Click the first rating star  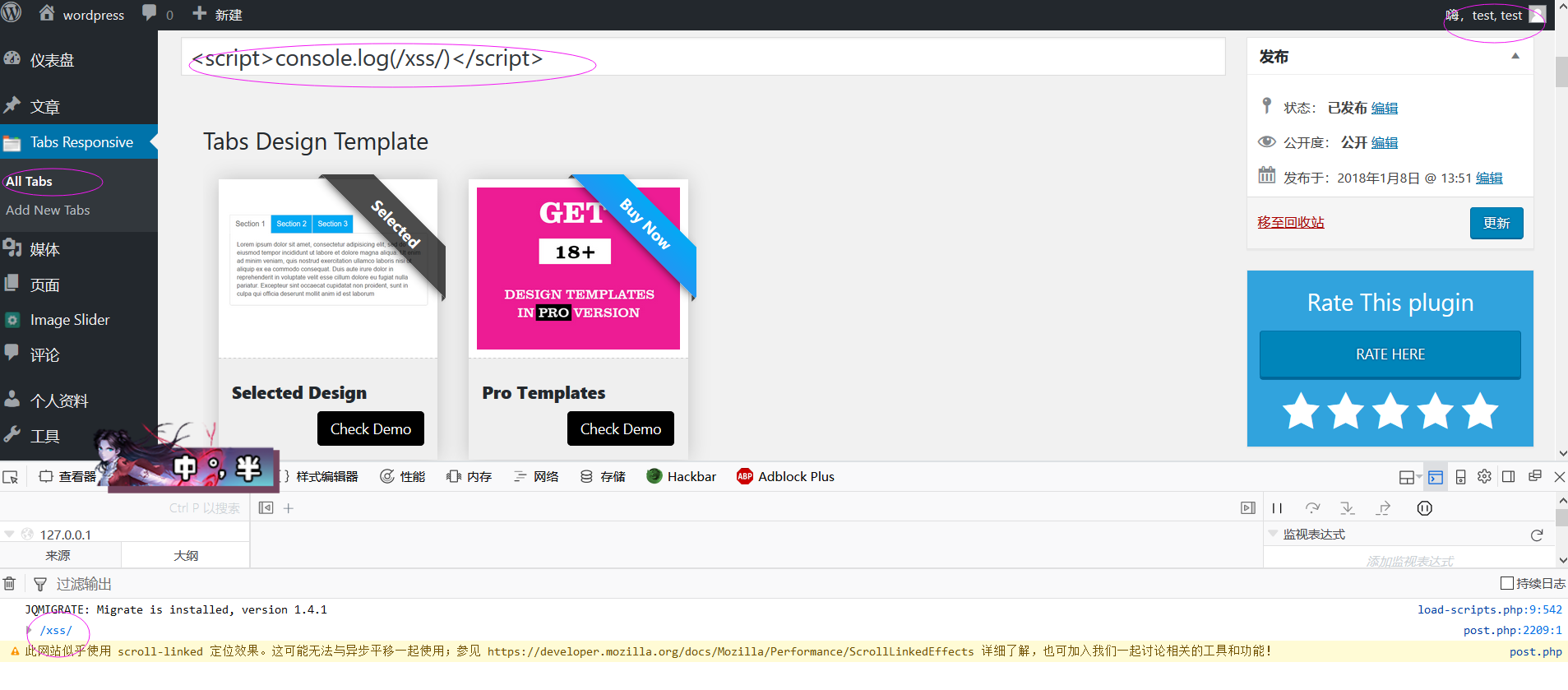coord(1301,411)
